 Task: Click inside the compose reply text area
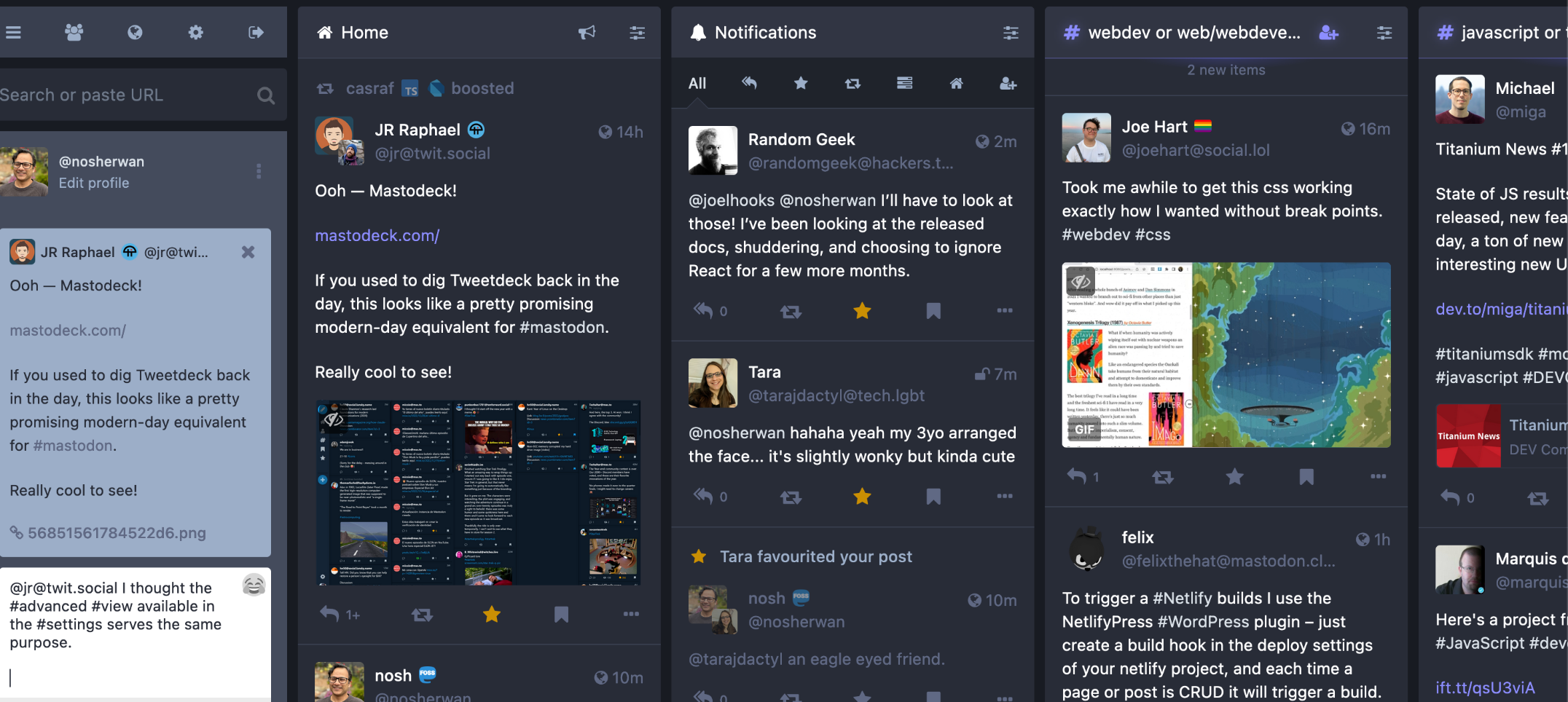click(136, 634)
